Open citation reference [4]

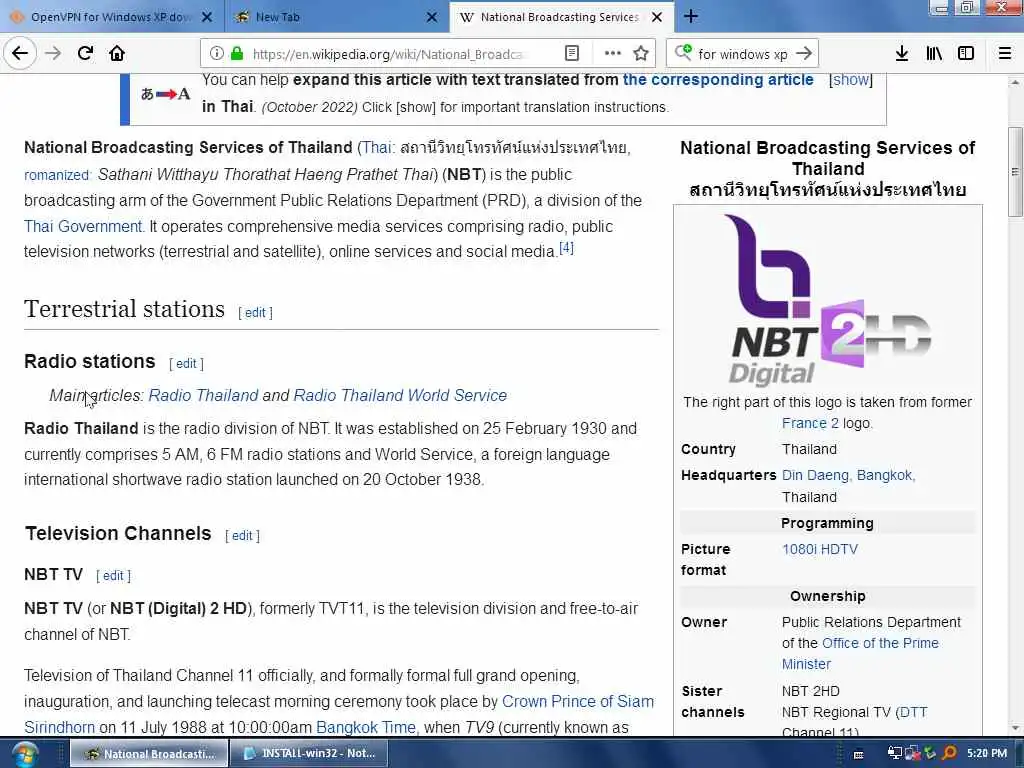click(566, 248)
